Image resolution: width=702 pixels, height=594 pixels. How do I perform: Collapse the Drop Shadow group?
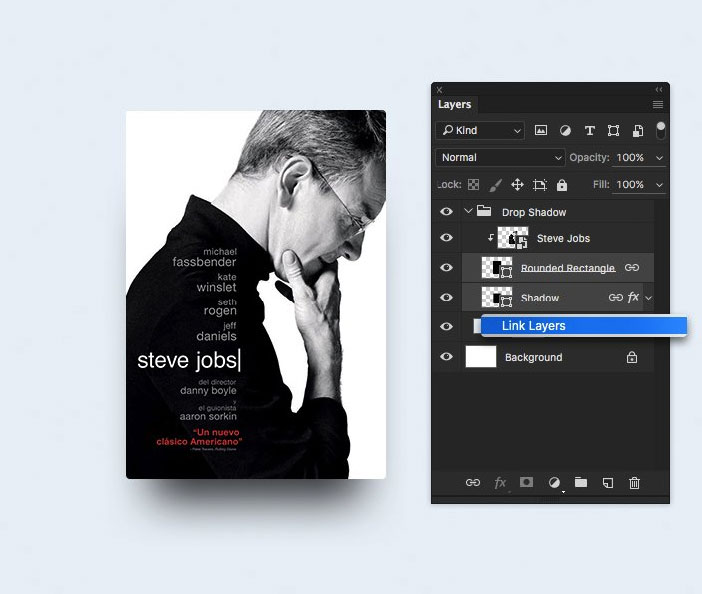point(468,211)
